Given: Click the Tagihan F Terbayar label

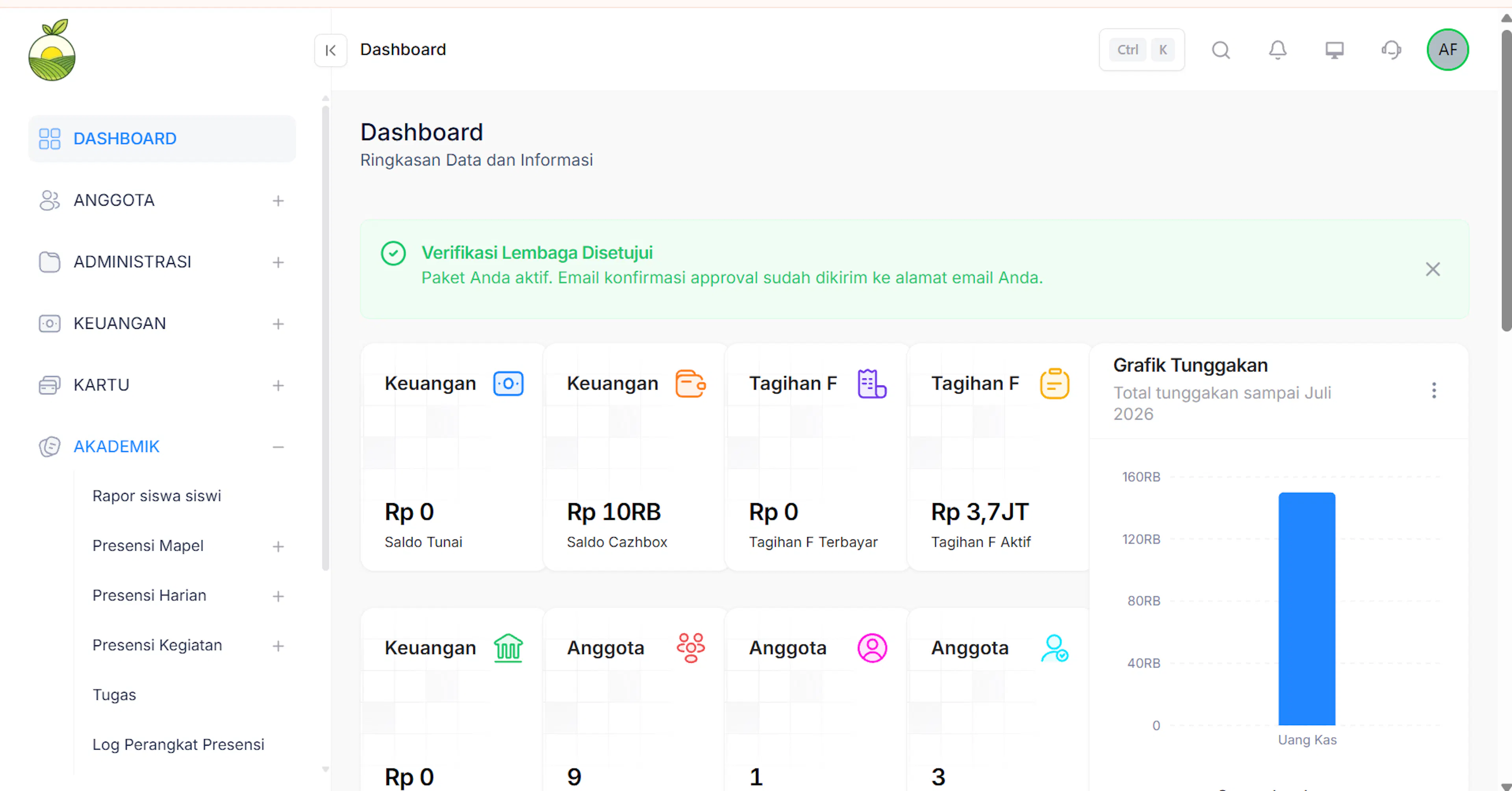Looking at the screenshot, I should coord(813,542).
